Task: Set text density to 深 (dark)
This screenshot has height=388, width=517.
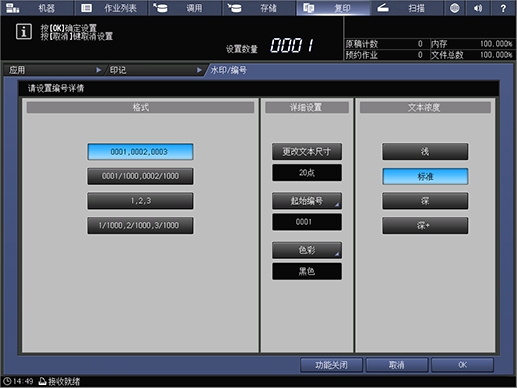Action: (x=425, y=201)
